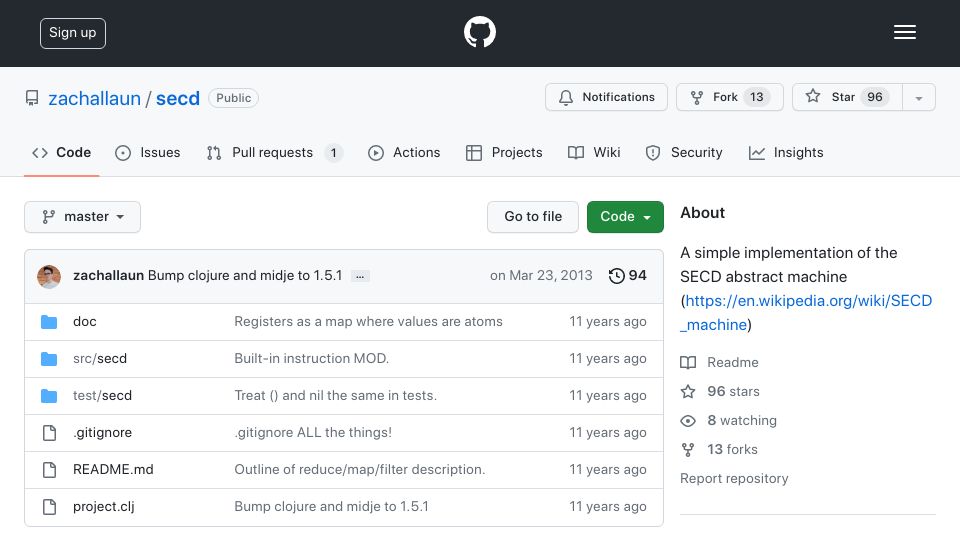
Task: Click the test/secd folder icon
Action: tap(49, 396)
